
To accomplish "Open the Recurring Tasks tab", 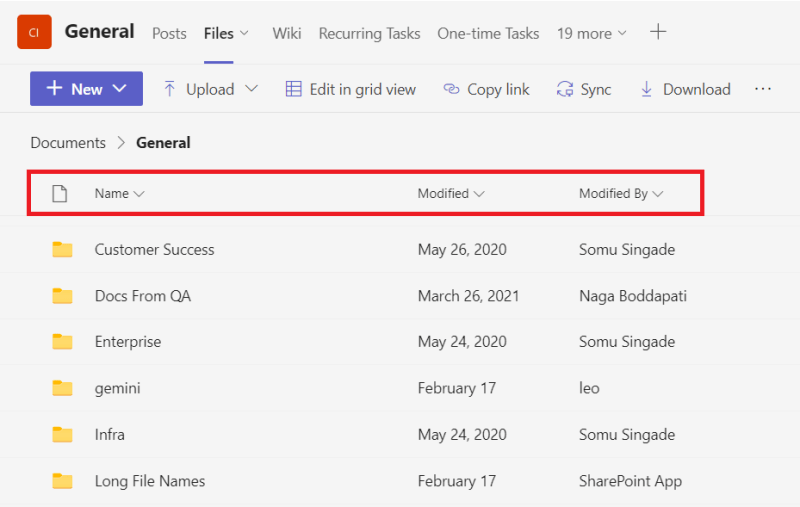I will click(369, 33).
